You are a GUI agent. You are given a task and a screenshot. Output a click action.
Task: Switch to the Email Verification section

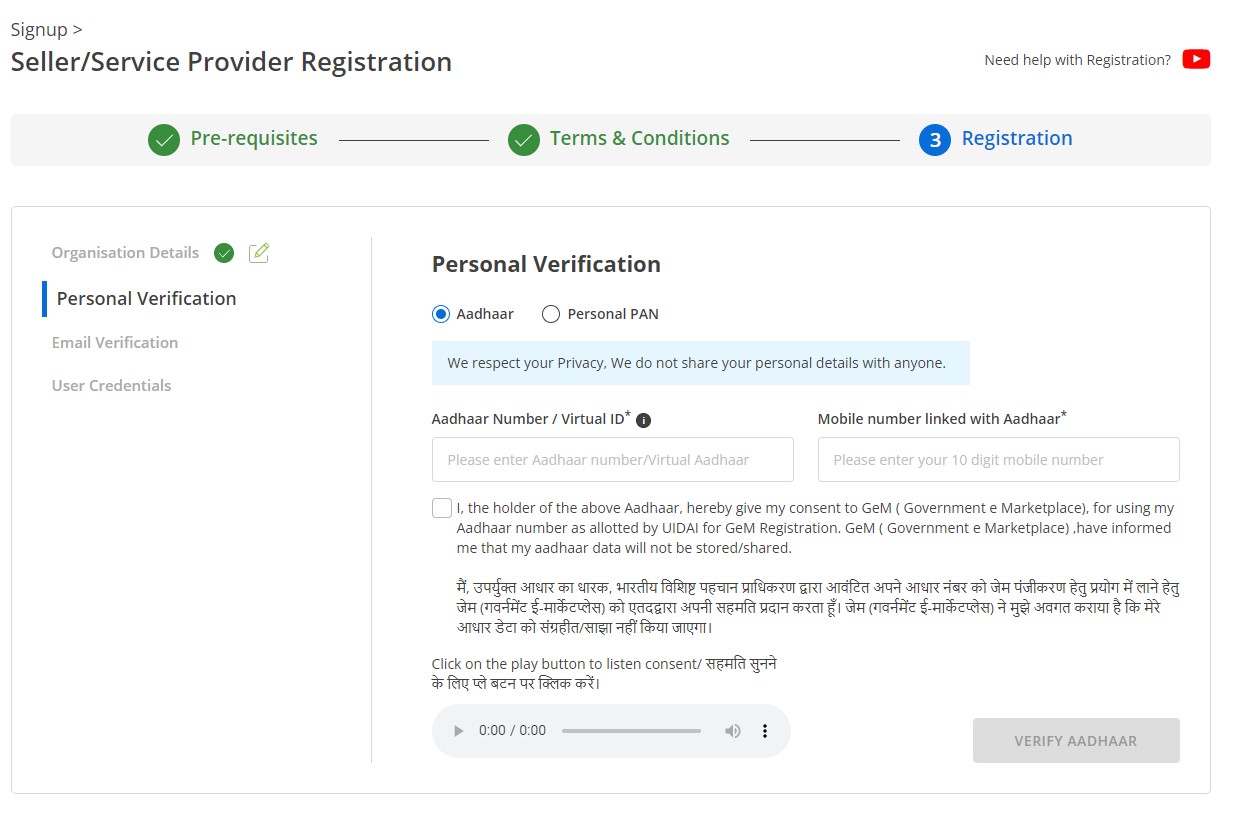(114, 342)
